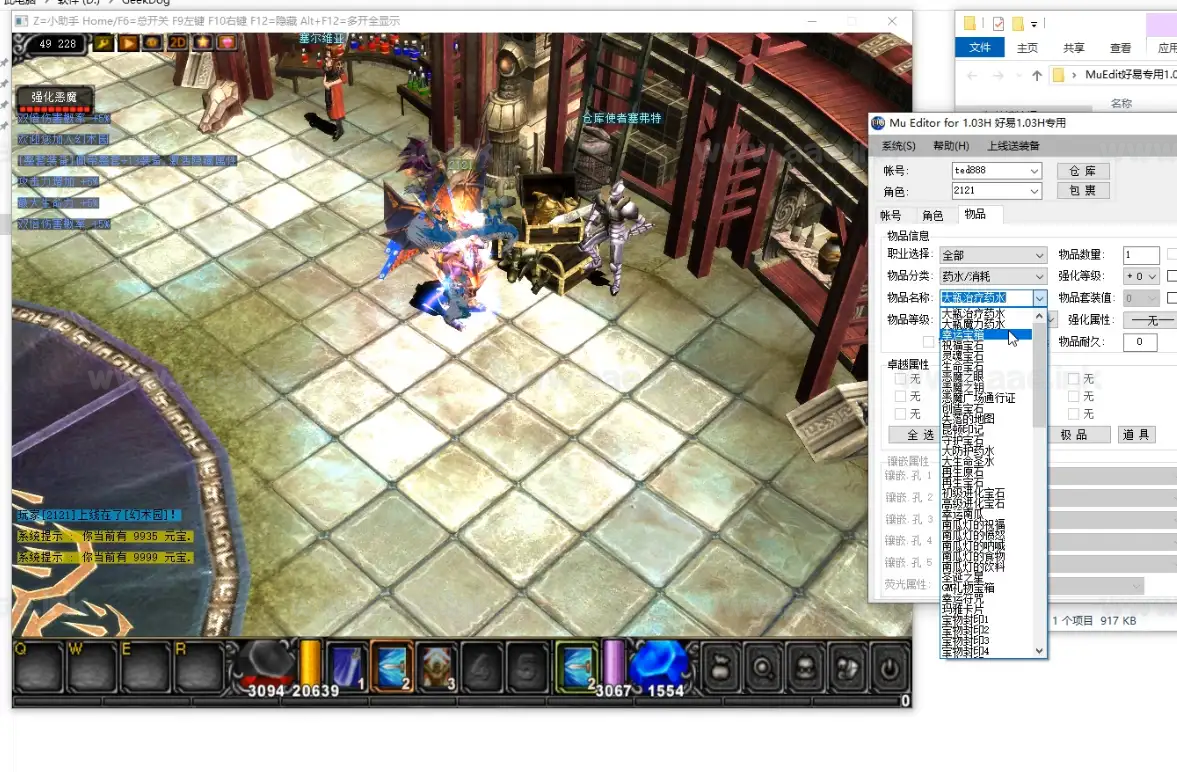This screenshot has height=772, width=1177.
Task: Select the W skill slot
Action: coord(92,666)
